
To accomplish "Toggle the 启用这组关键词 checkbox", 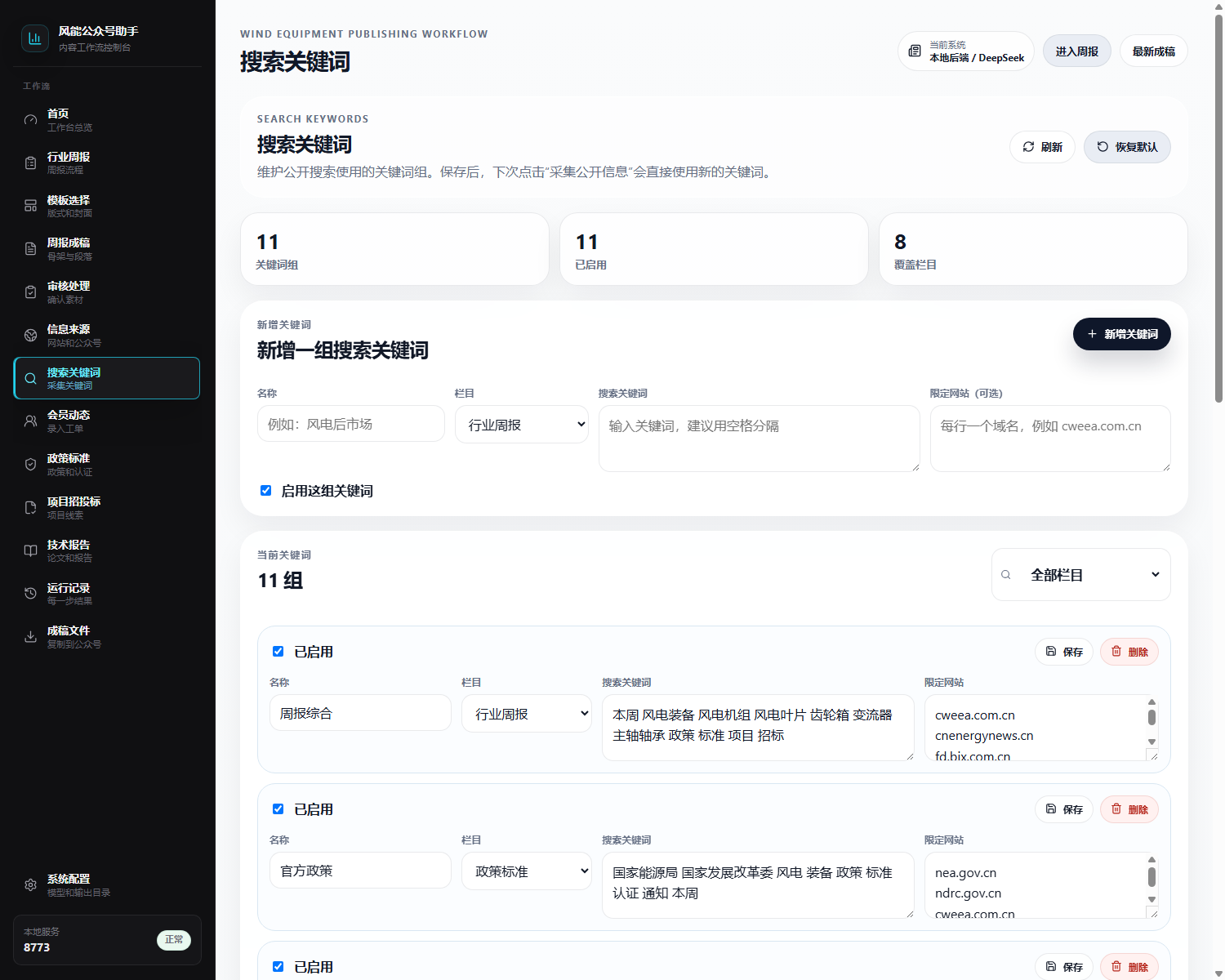I will click(265, 491).
